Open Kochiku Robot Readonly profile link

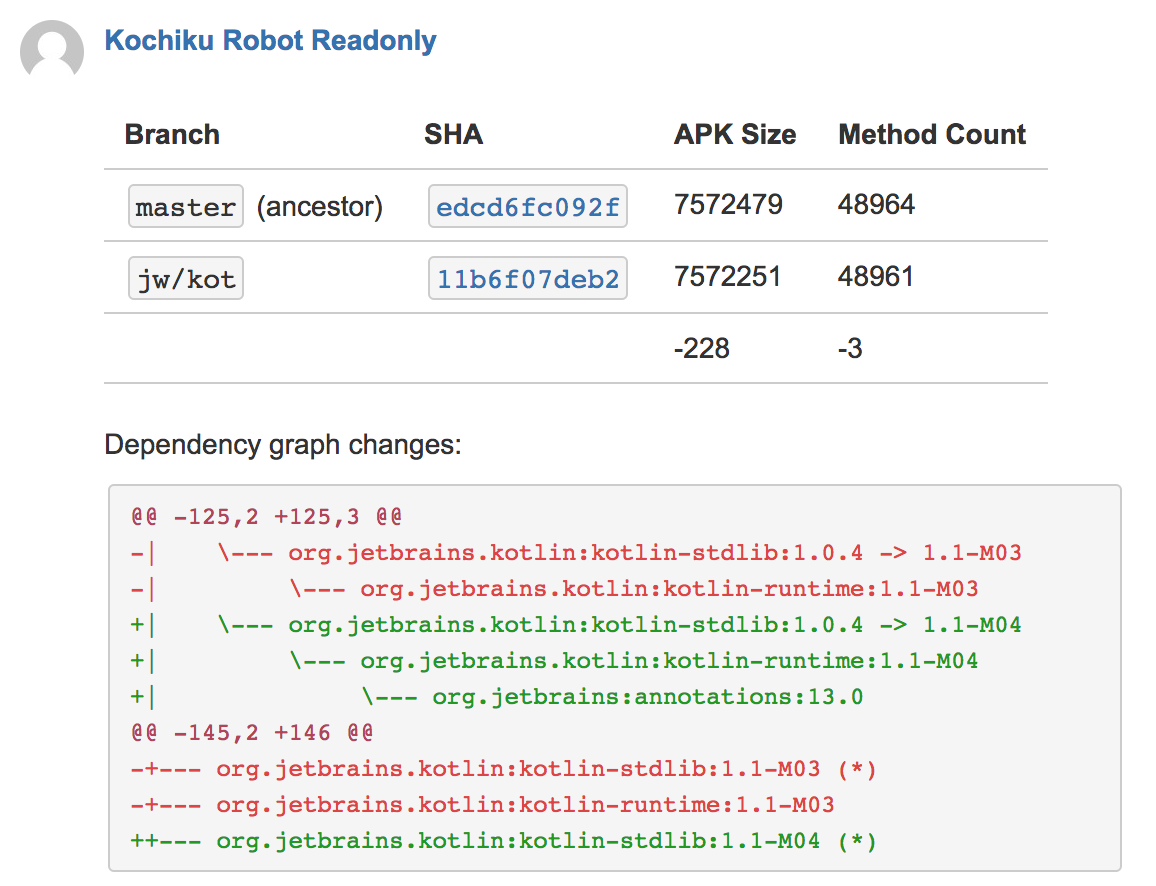270,41
